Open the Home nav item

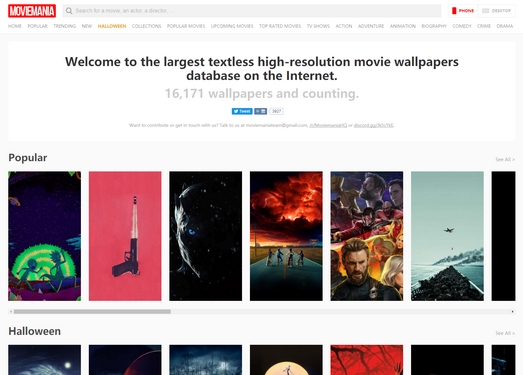[15, 26]
